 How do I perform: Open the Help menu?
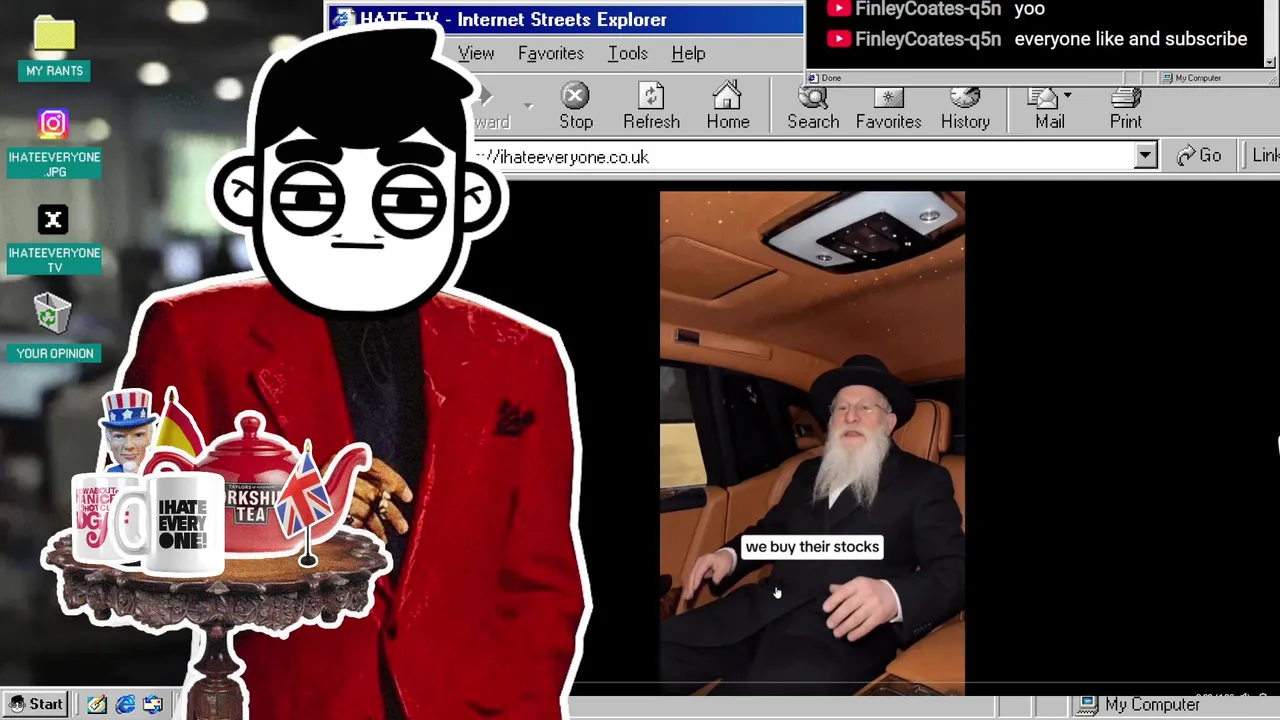688,53
